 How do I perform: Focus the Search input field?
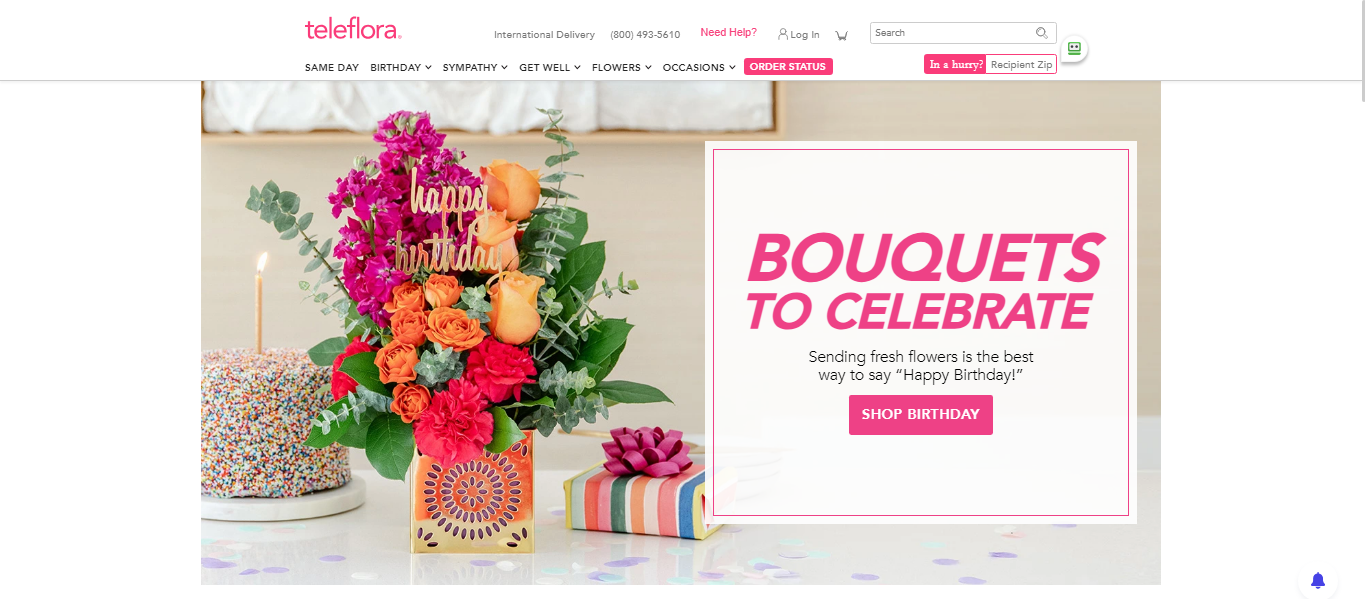coord(953,33)
